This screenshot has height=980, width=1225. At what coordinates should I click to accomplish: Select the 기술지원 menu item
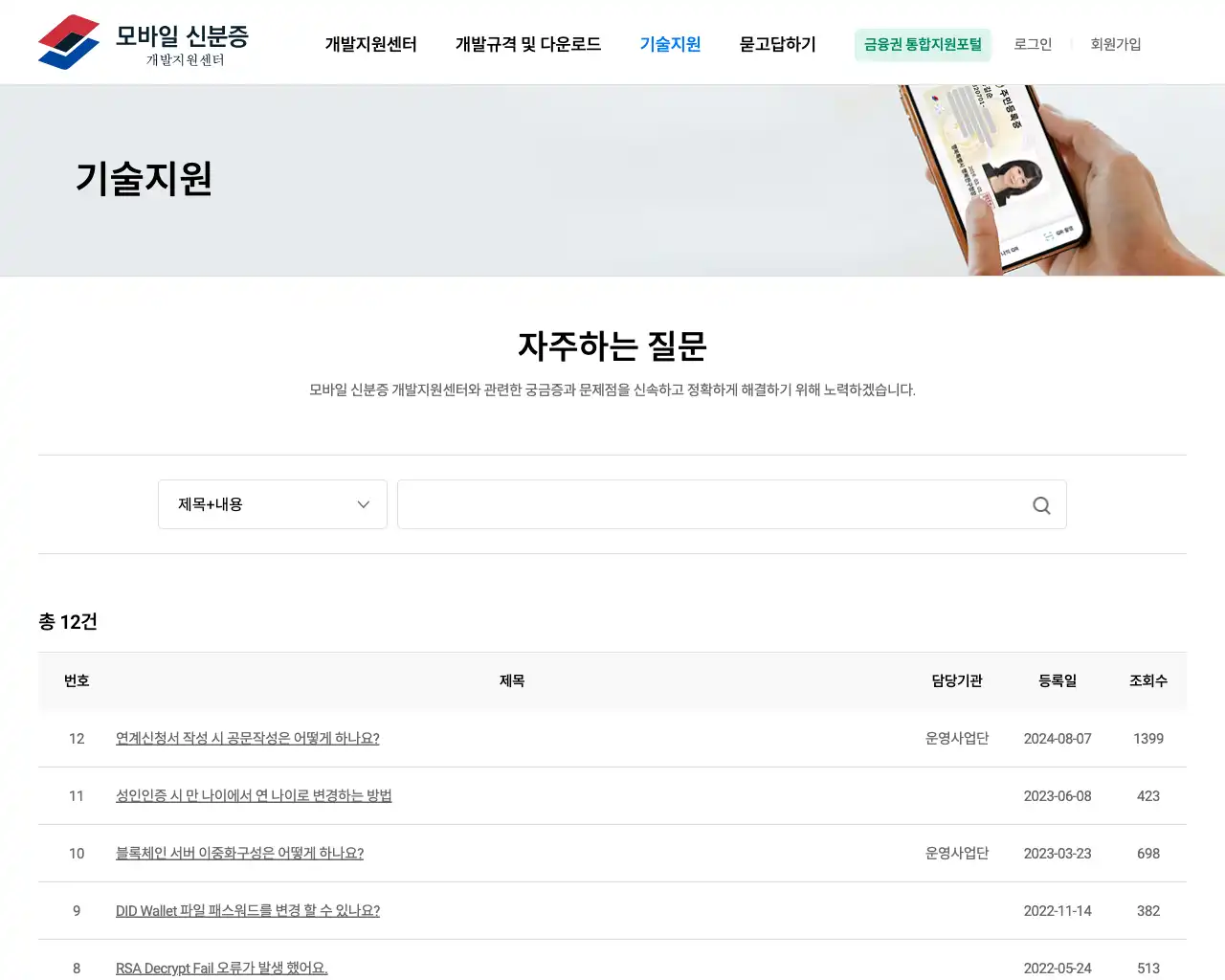pyautogui.click(x=670, y=44)
